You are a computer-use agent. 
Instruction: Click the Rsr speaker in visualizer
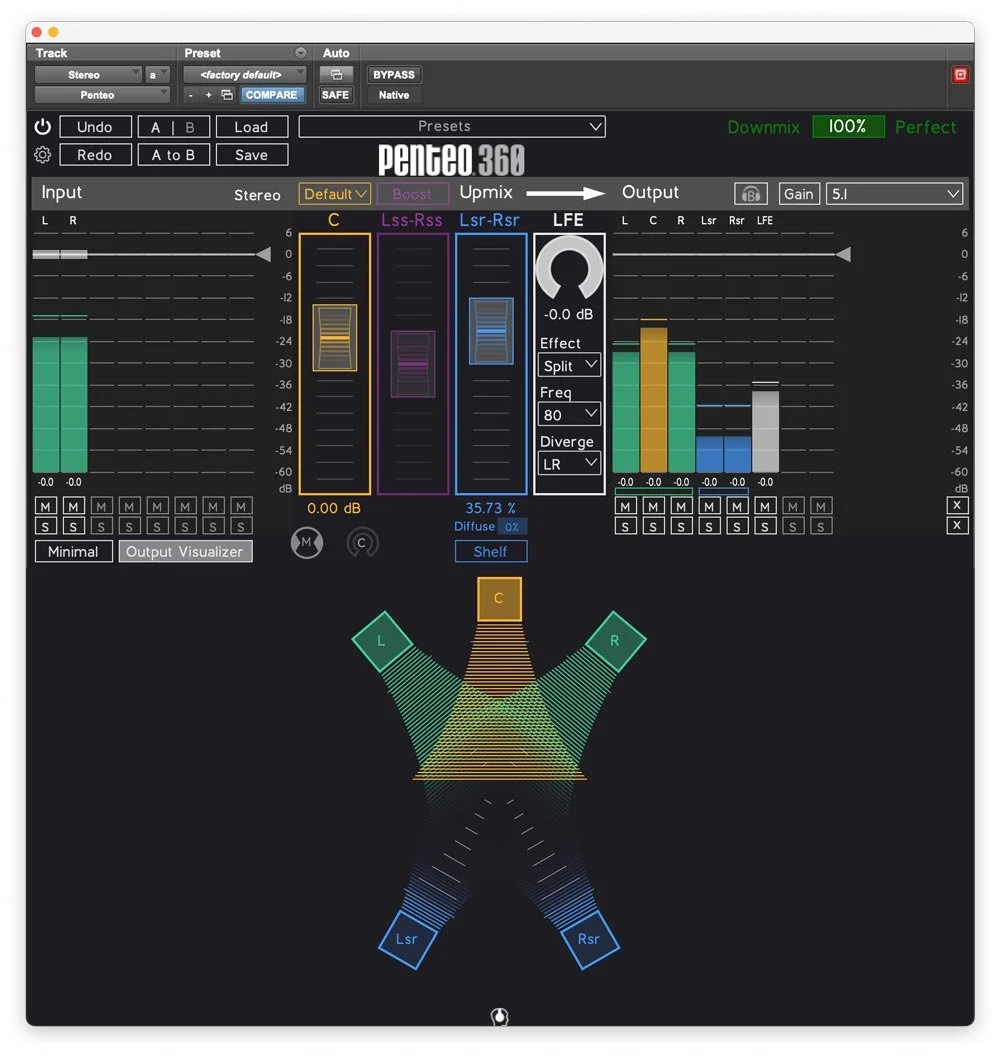(589, 939)
